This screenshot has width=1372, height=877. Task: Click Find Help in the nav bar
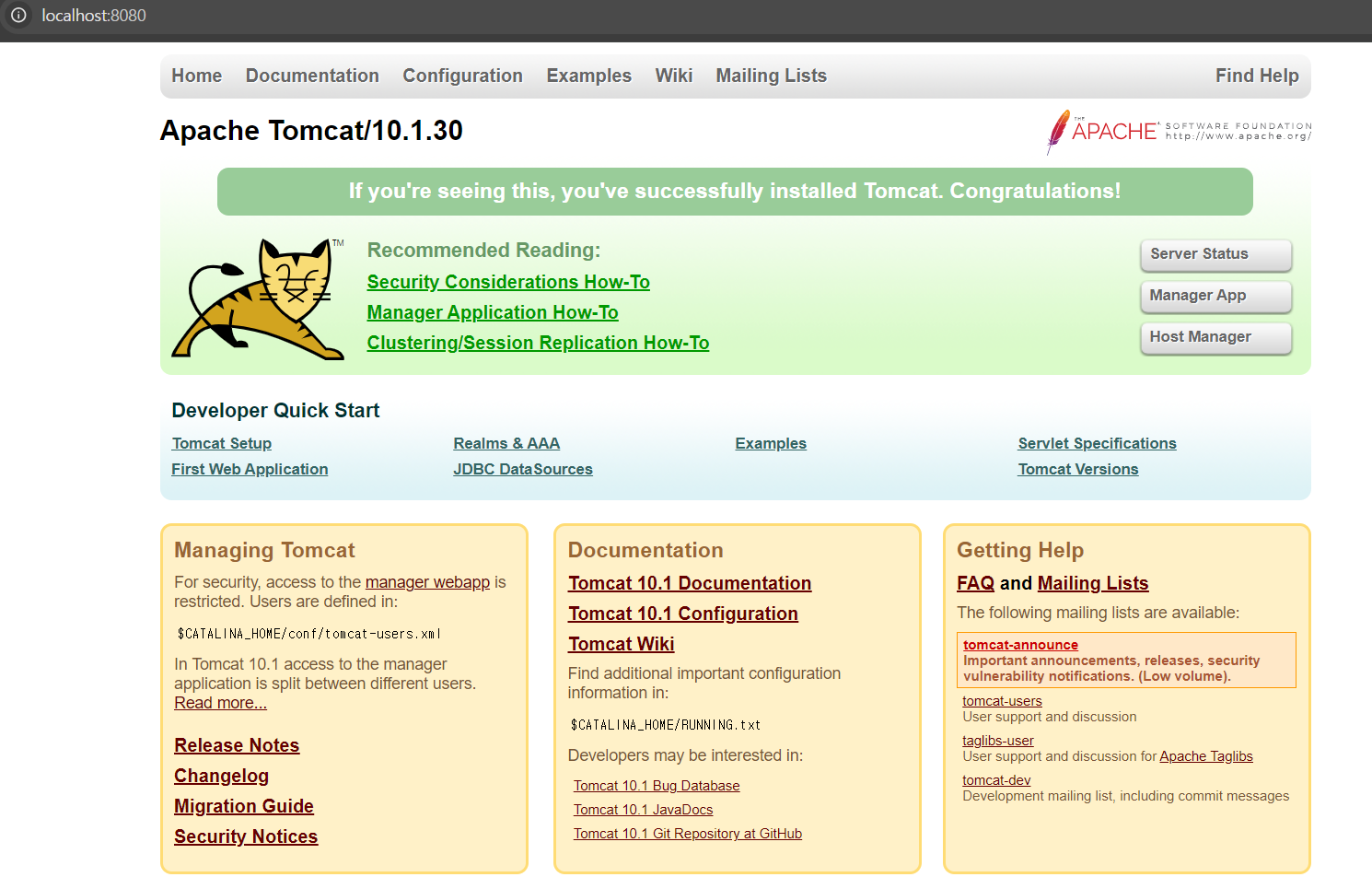(x=1257, y=76)
